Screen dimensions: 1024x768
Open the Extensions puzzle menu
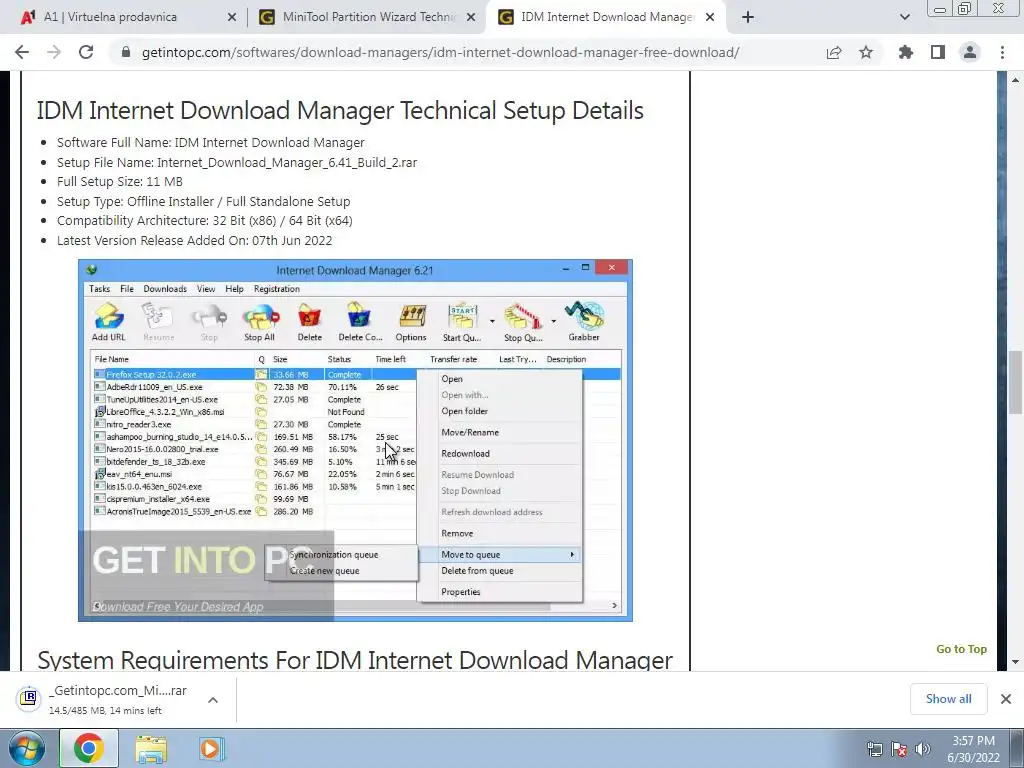(x=906, y=52)
